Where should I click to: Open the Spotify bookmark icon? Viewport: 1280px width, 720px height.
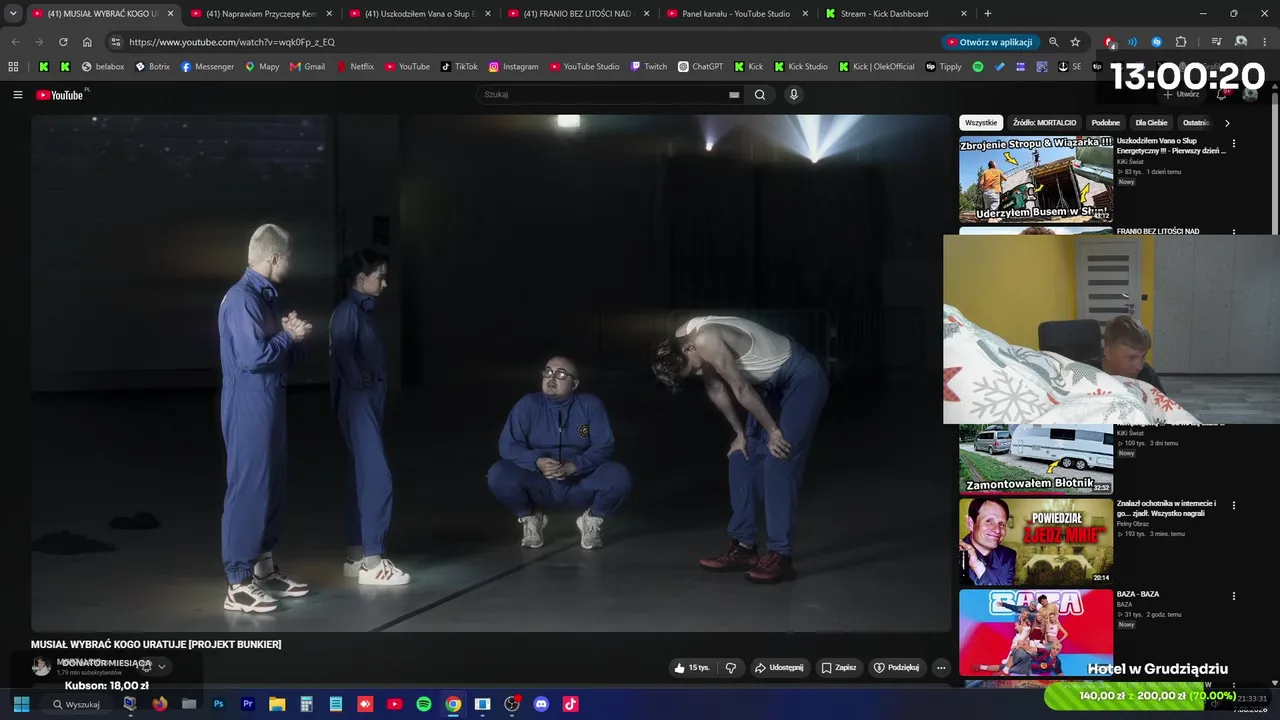[978, 67]
